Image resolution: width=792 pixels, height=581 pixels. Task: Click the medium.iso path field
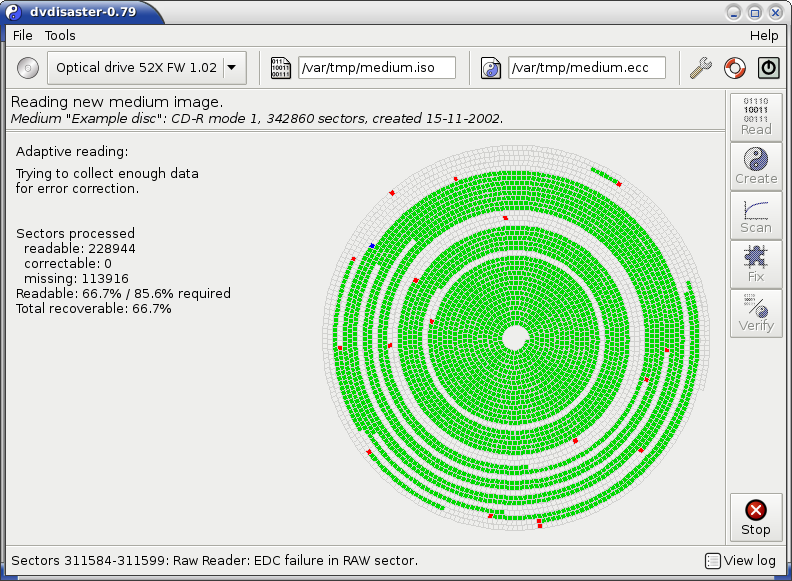[377, 68]
